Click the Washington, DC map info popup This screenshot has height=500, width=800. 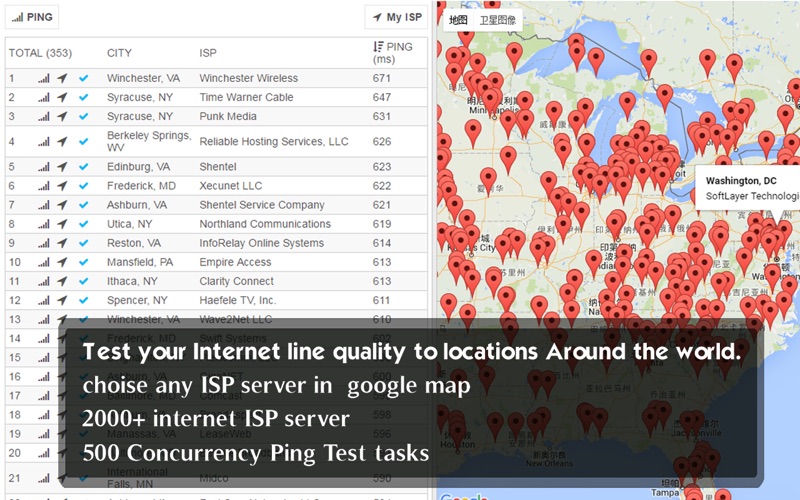pyautogui.click(x=747, y=189)
